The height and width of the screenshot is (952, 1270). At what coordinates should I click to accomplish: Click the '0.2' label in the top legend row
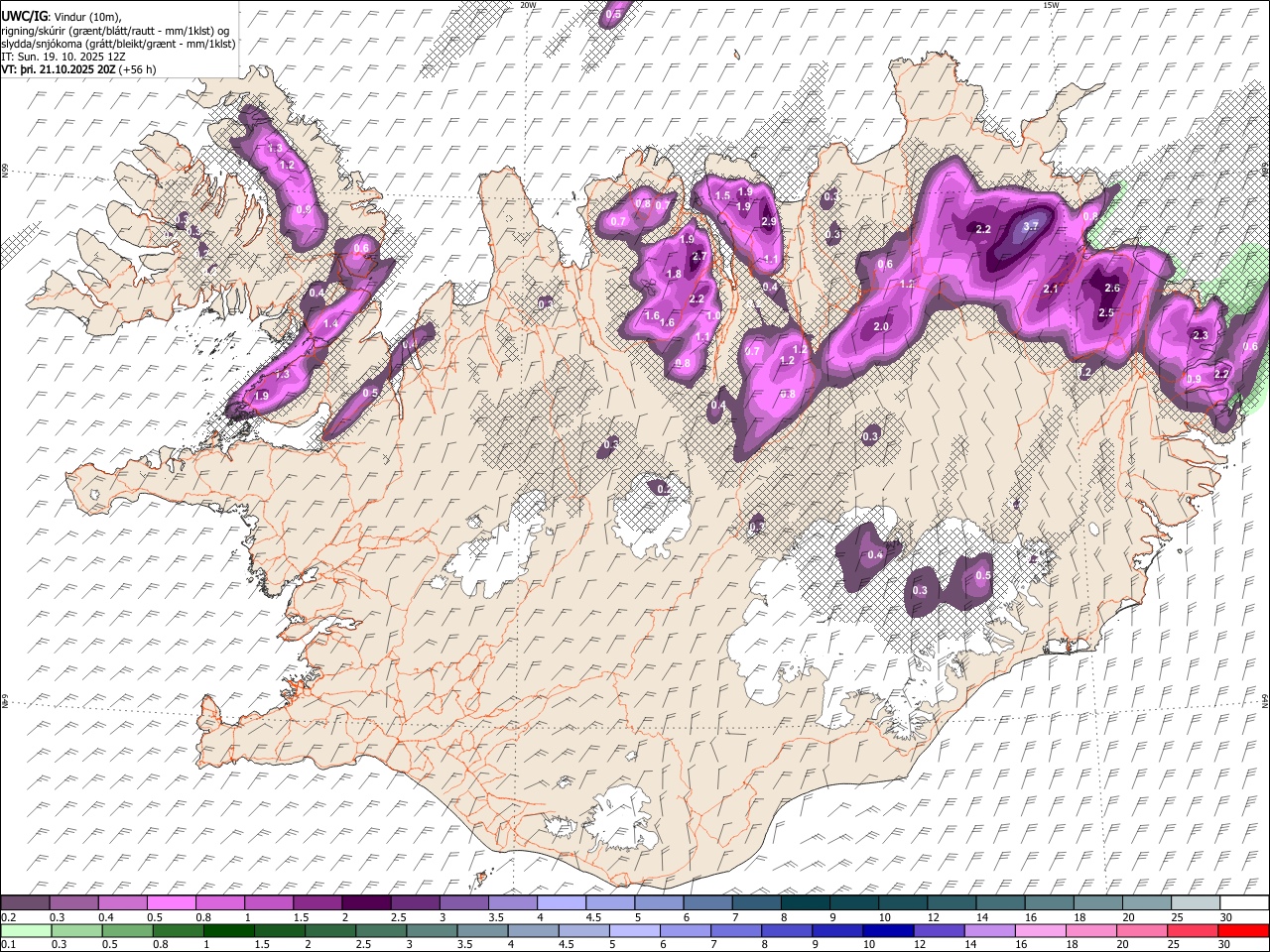coord(9,917)
